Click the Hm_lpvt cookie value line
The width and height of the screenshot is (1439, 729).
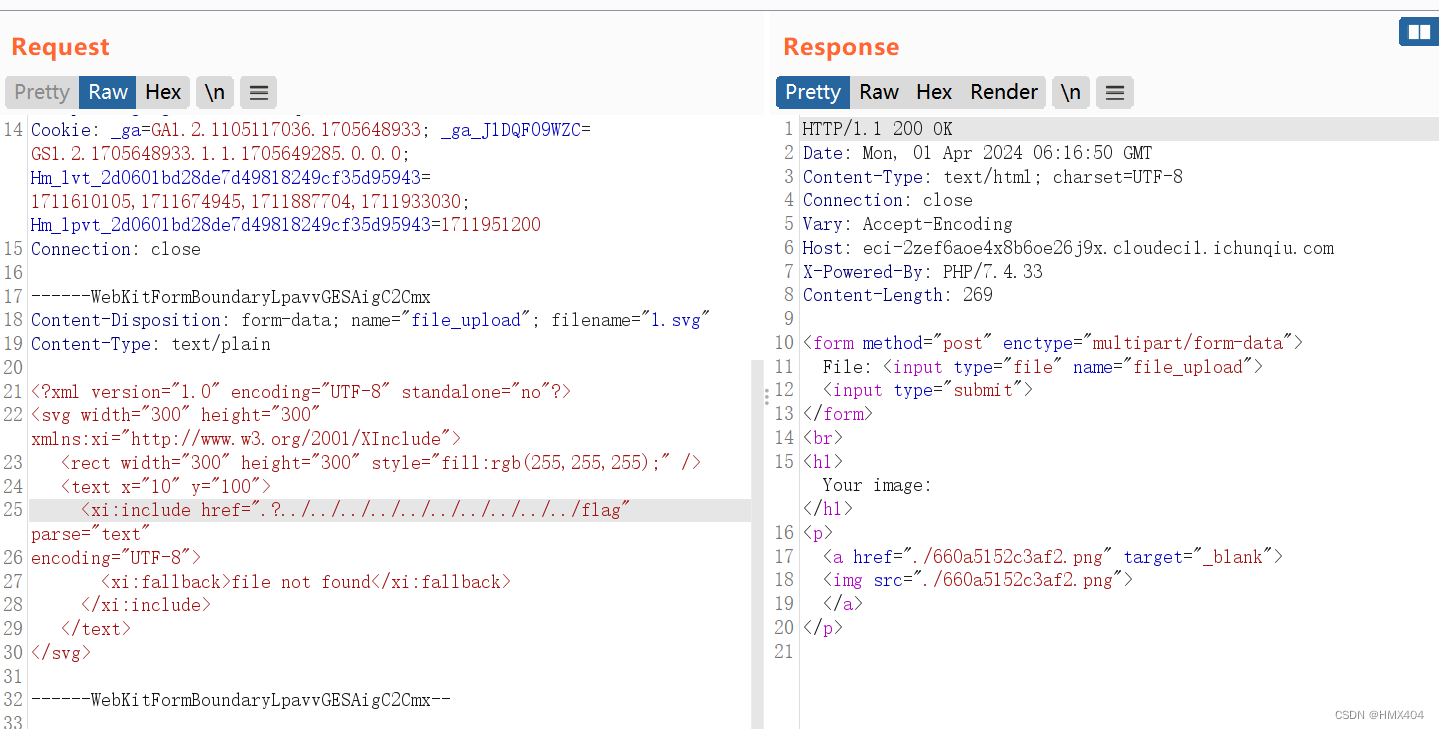(x=286, y=225)
